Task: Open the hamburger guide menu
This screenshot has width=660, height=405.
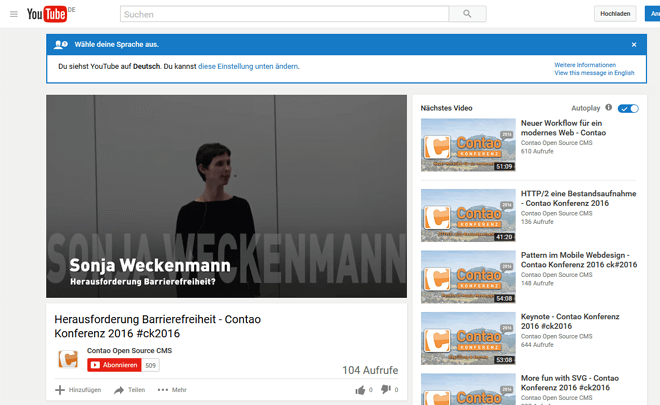Action: click(13, 14)
